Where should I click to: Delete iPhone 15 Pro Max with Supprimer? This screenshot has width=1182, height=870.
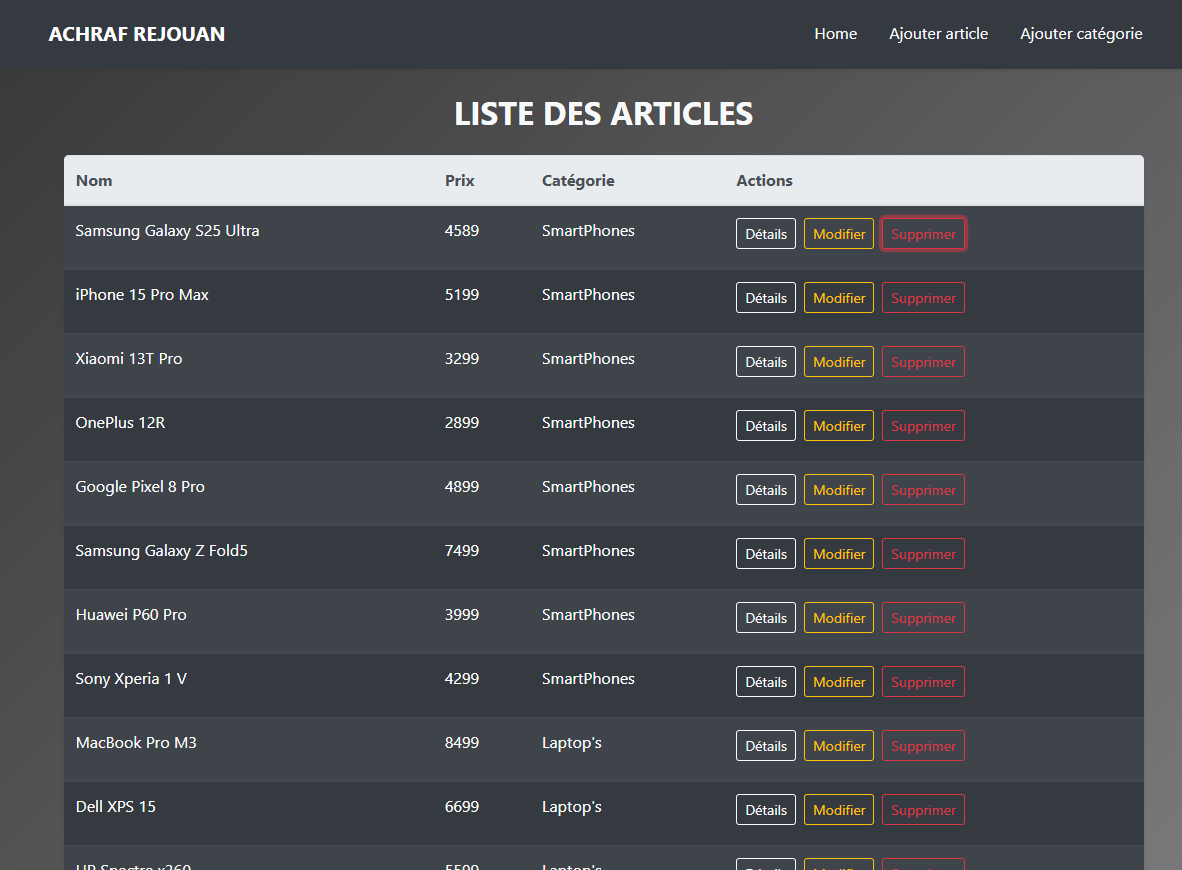coord(923,298)
